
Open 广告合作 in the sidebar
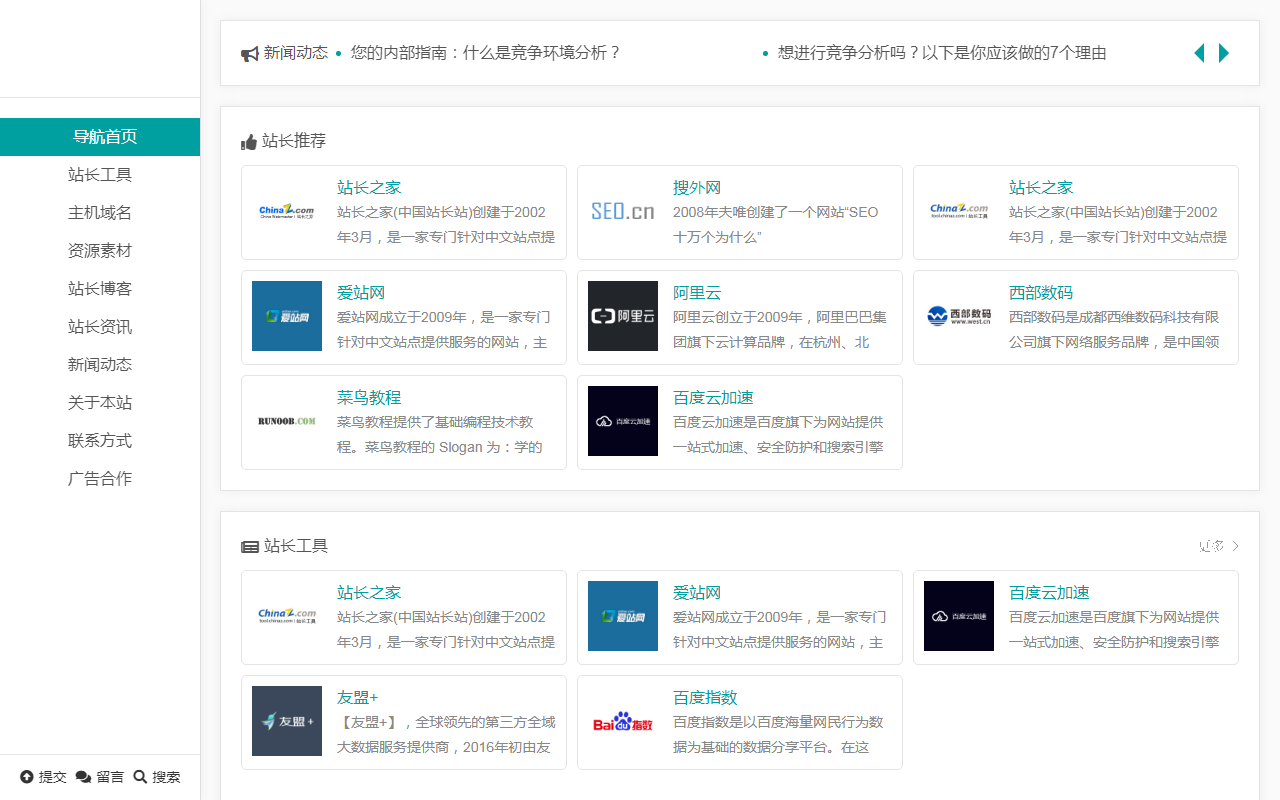click(100, 479)
